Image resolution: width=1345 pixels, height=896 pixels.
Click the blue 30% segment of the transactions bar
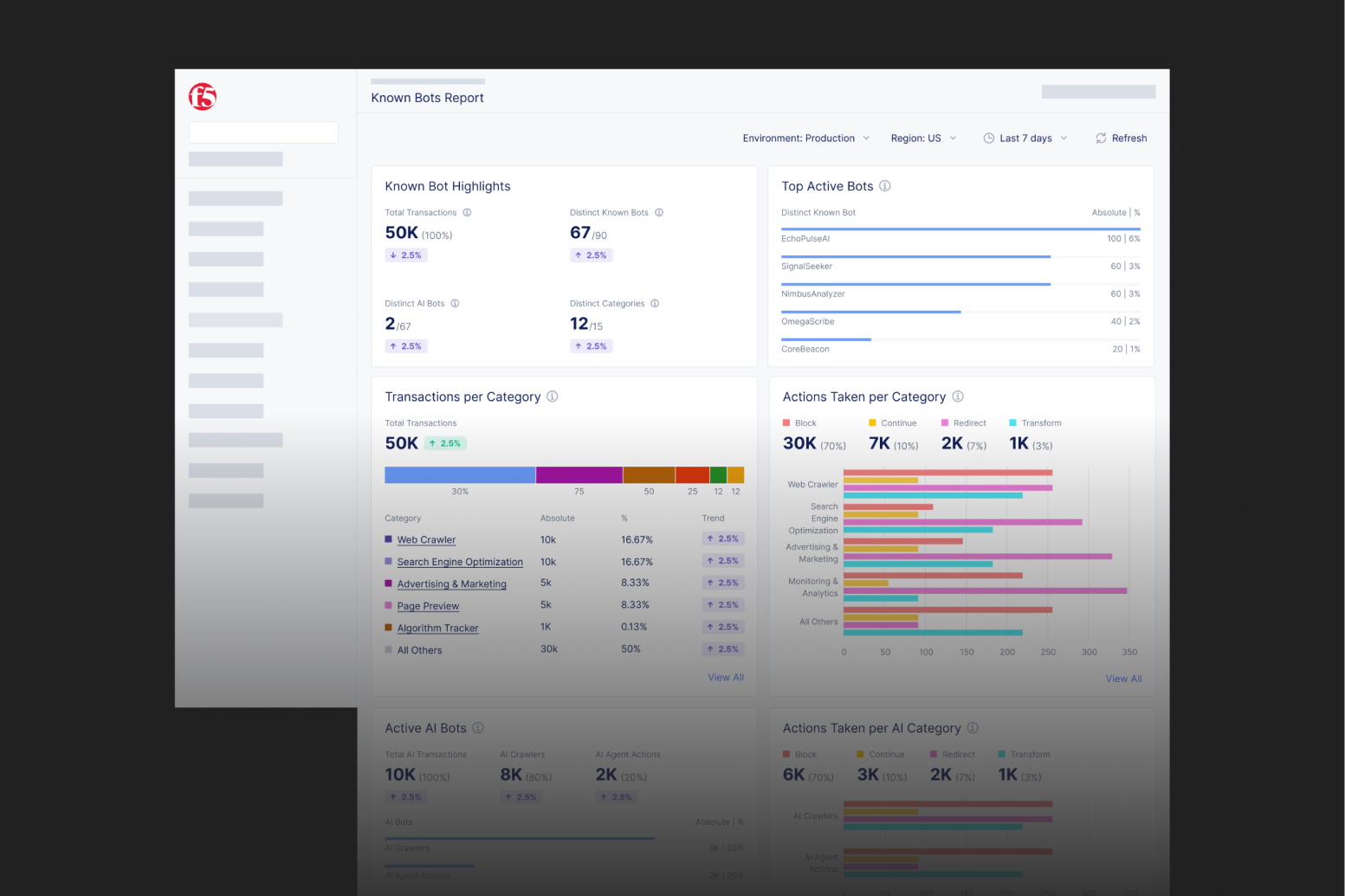point(460,475)
